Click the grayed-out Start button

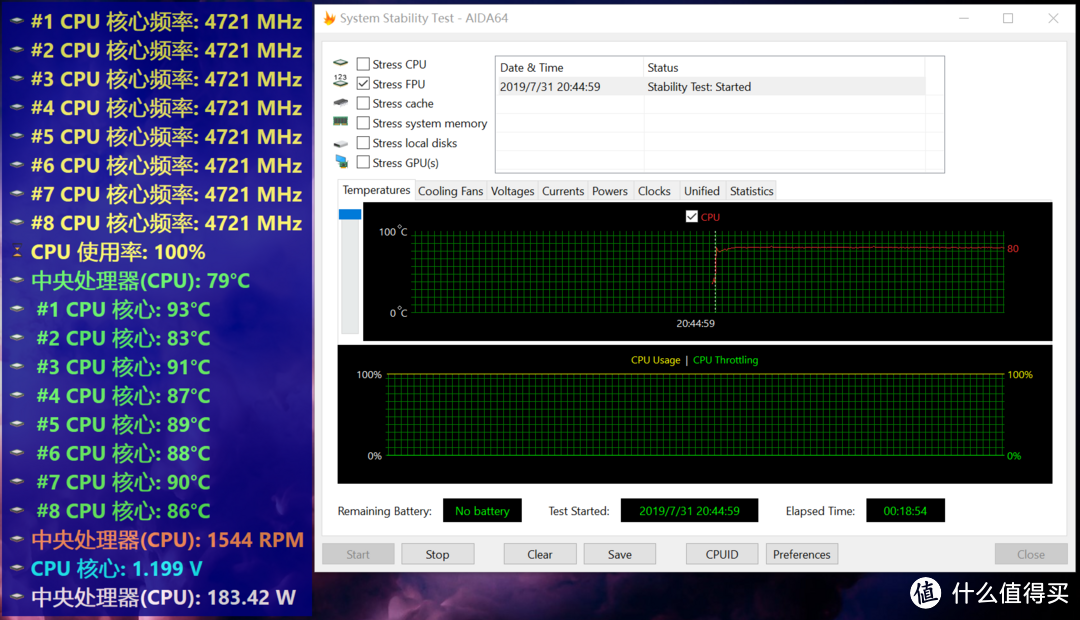358,554
